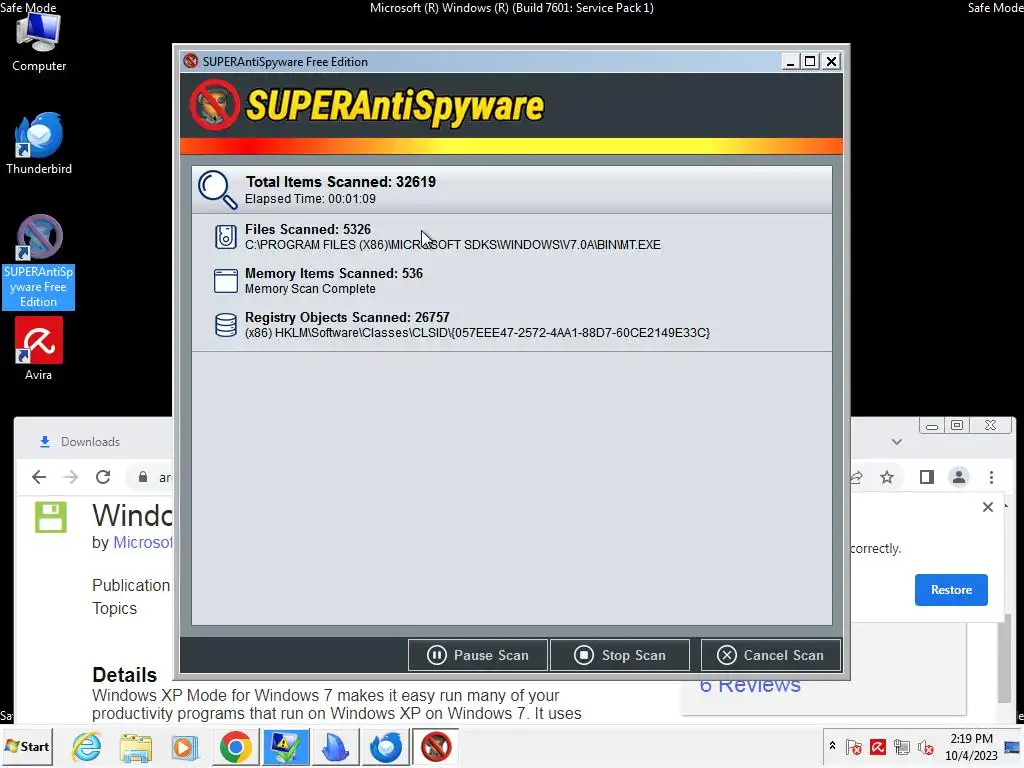
Task: Expand the Chrome tab search chevron
Action: coord(897,442)
